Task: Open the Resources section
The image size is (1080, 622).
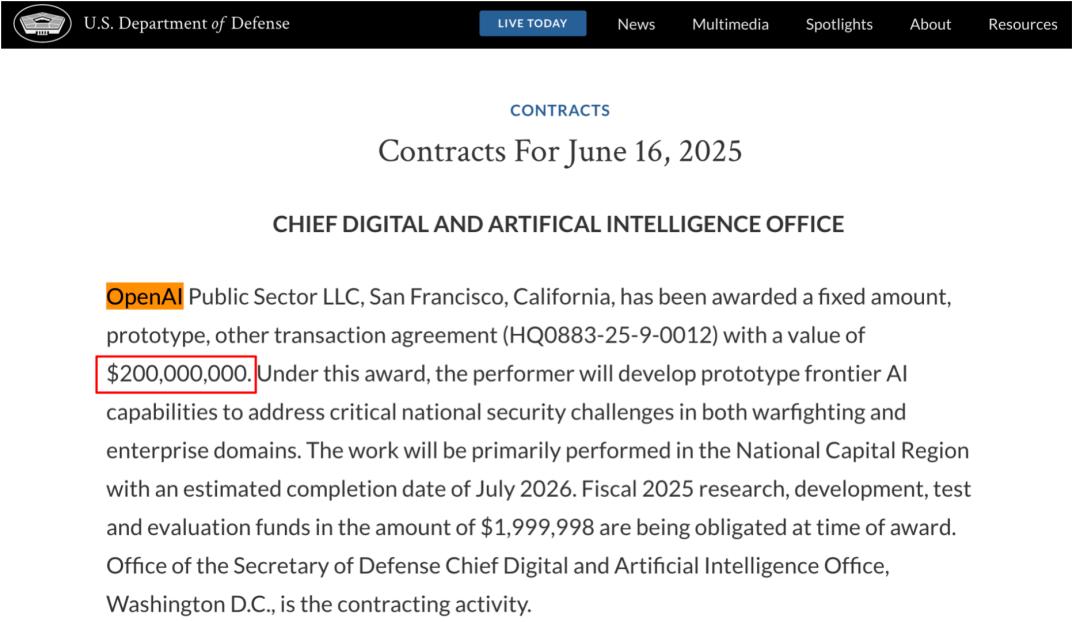Action: tap(1023, 23)
